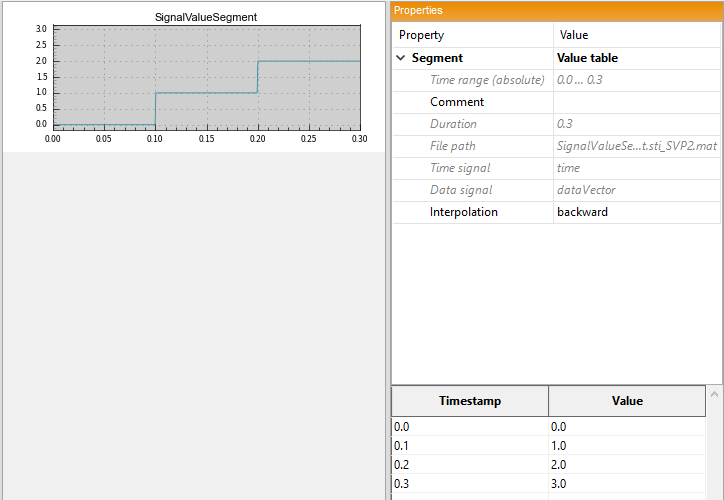Viewport: 724px width, 500px height.
Task: Select value cell 2.0
Action: 627,464
